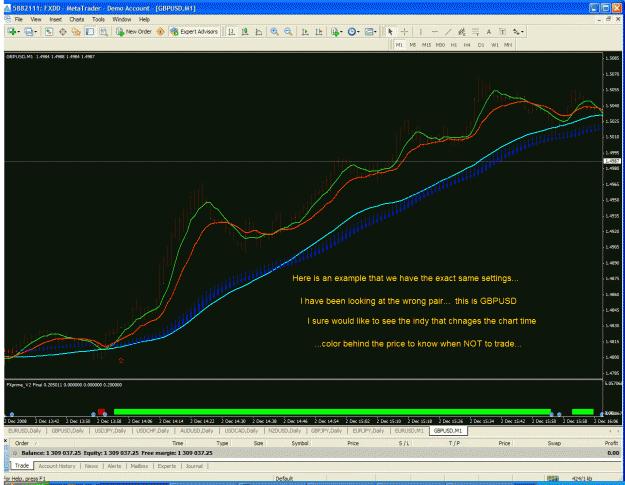
Task: Open the Mailbox terminal tab
Action: 139,466
